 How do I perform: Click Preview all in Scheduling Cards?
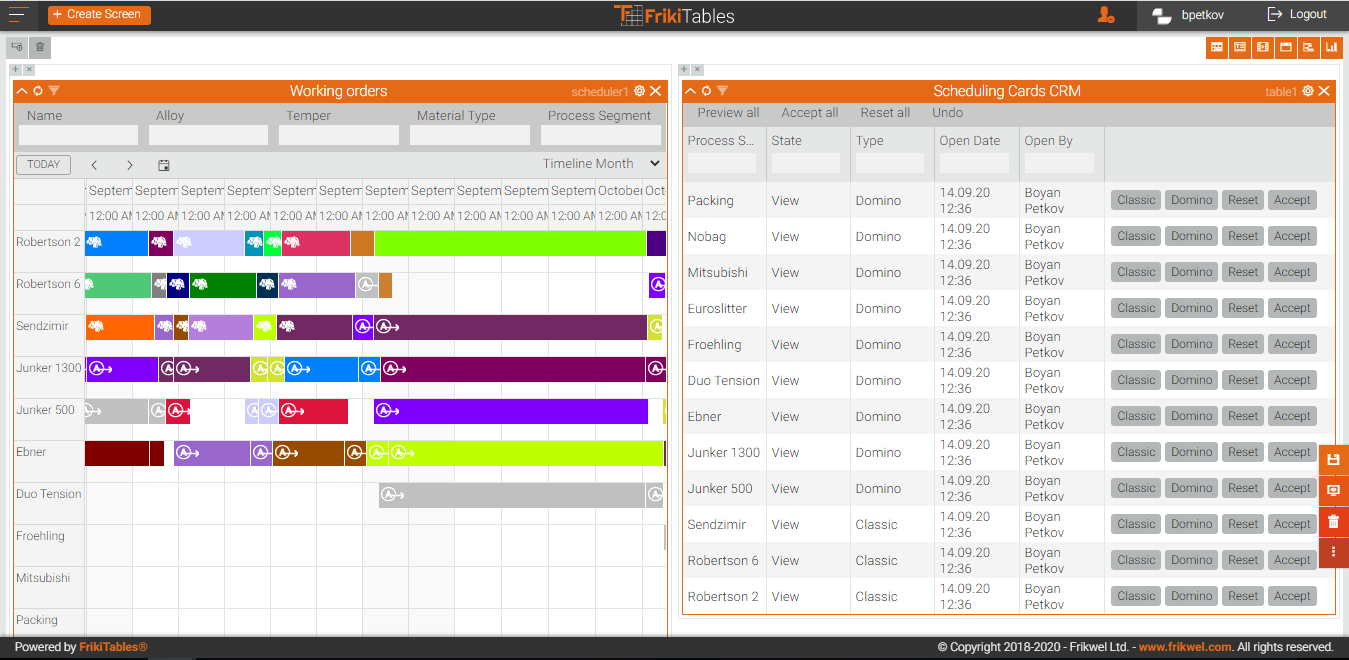point(728,113)
